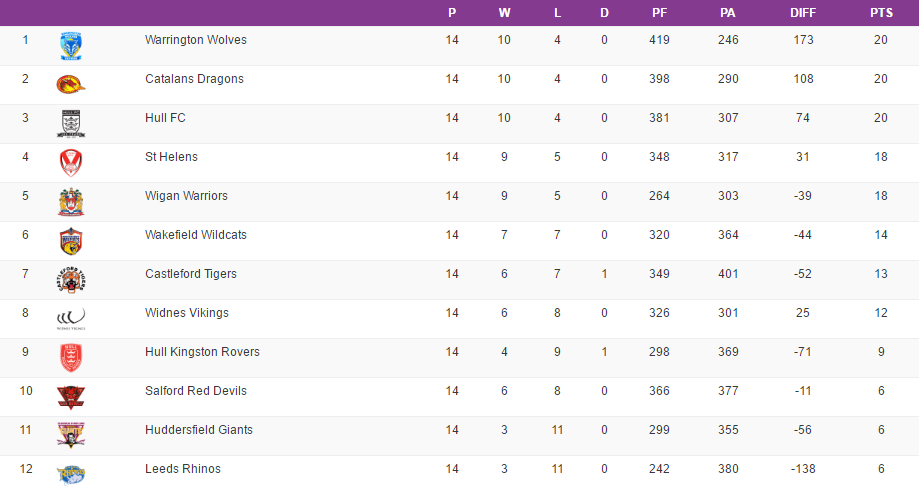This screenshot has width=920, height=486.
Task: Click the Wigan Warriors club crest
Action: 71,201
